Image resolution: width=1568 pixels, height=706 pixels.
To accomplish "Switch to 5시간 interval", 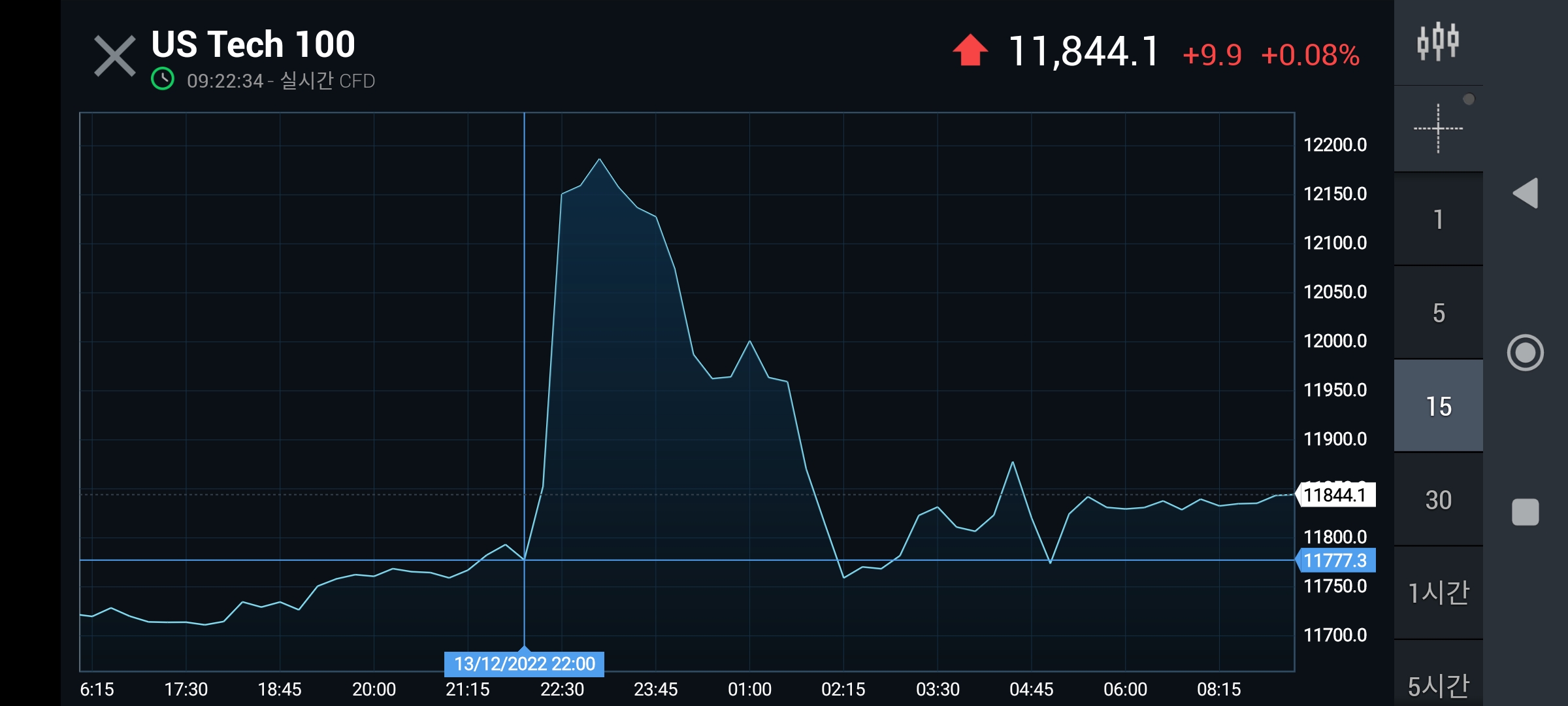I will (x=1438, y=685).
